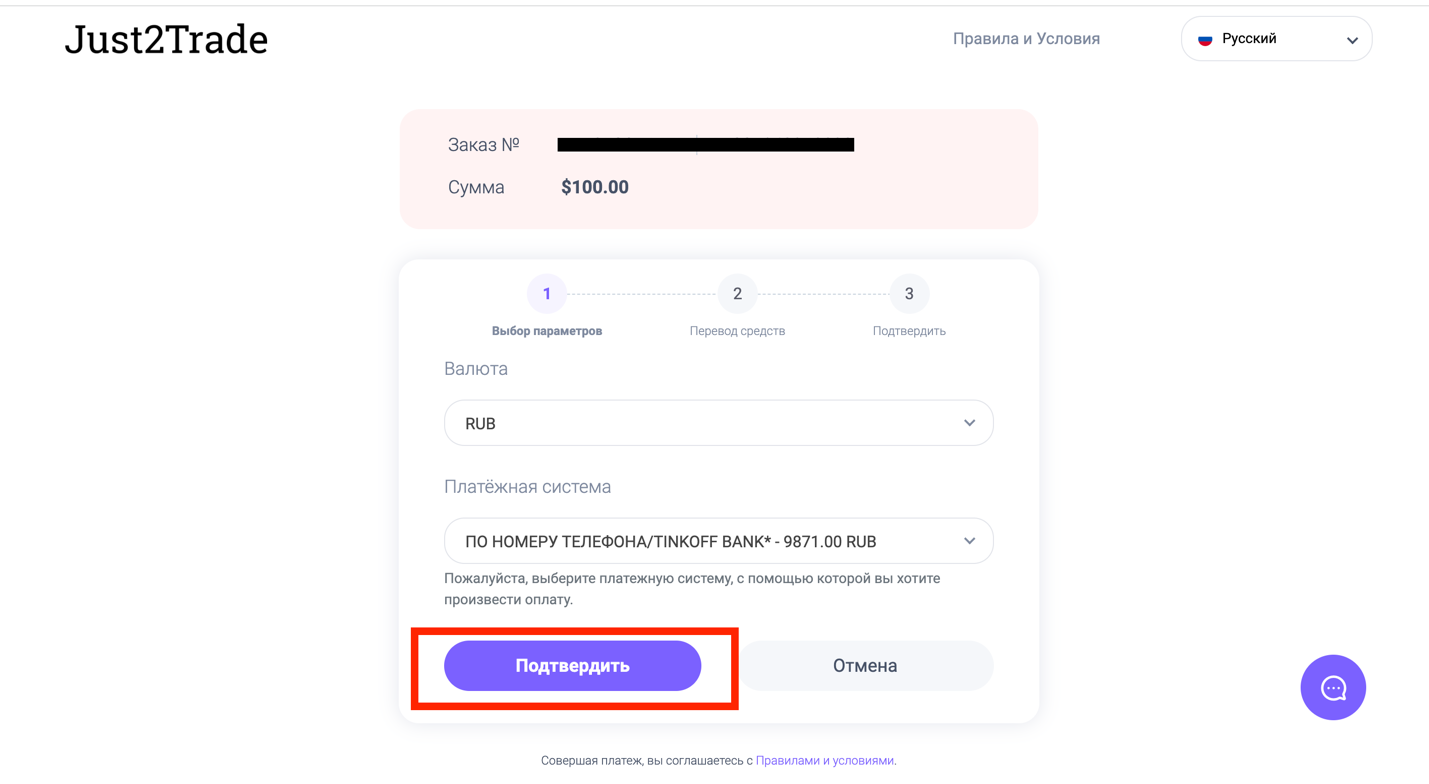
Task: Follow the Правилами и условиями footer link
Action: 825,761
